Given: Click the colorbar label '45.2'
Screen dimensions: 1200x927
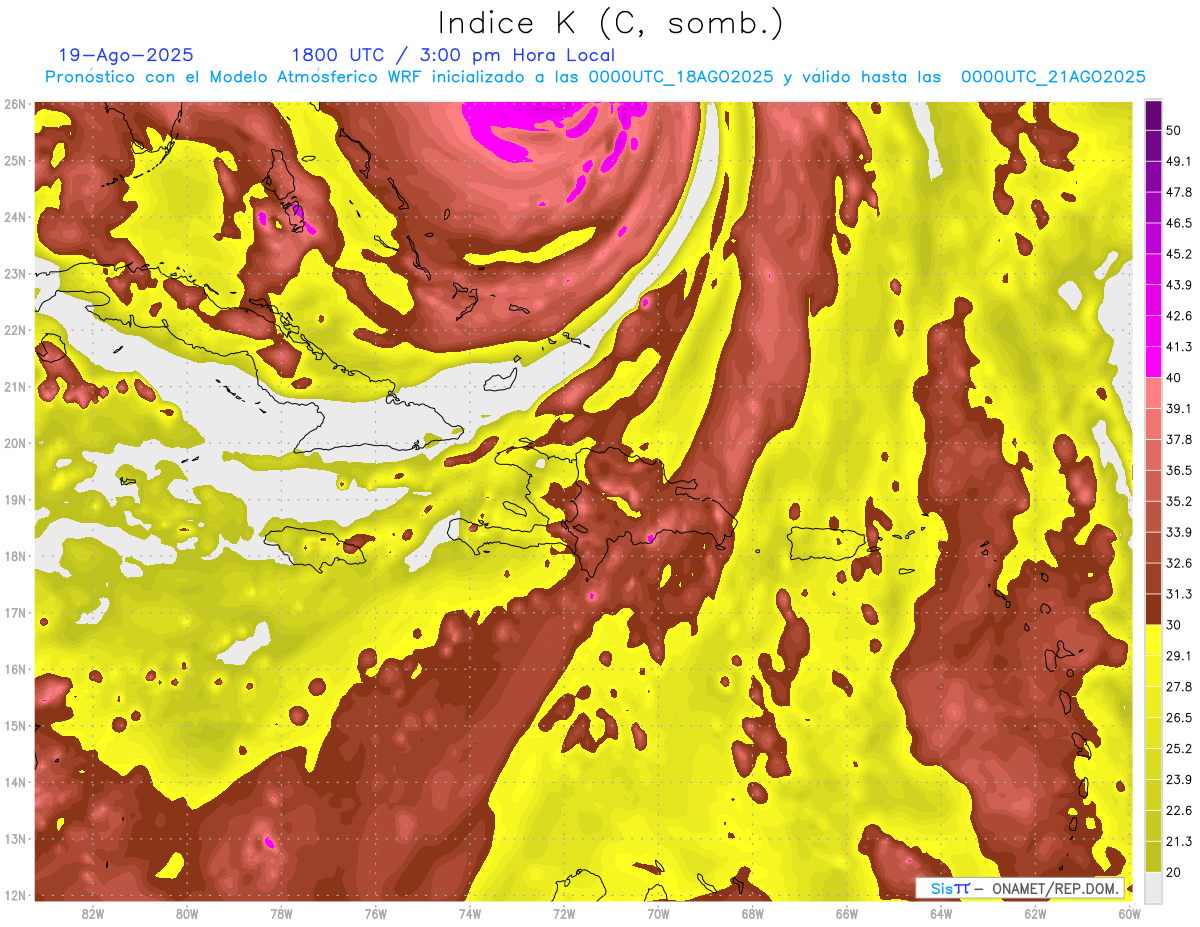Looking at the screenshot, I should click(x=1180, y=254).
